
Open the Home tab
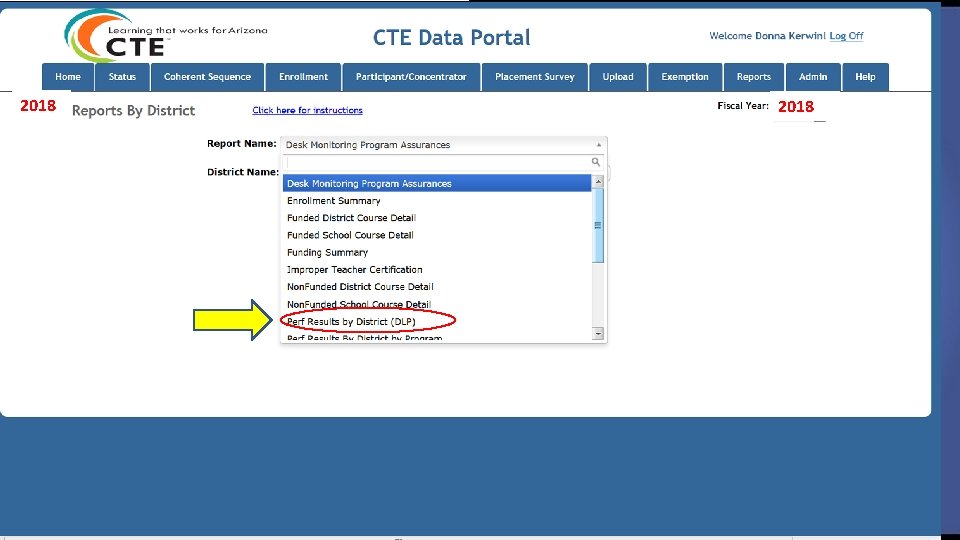(x=68, y=77)
